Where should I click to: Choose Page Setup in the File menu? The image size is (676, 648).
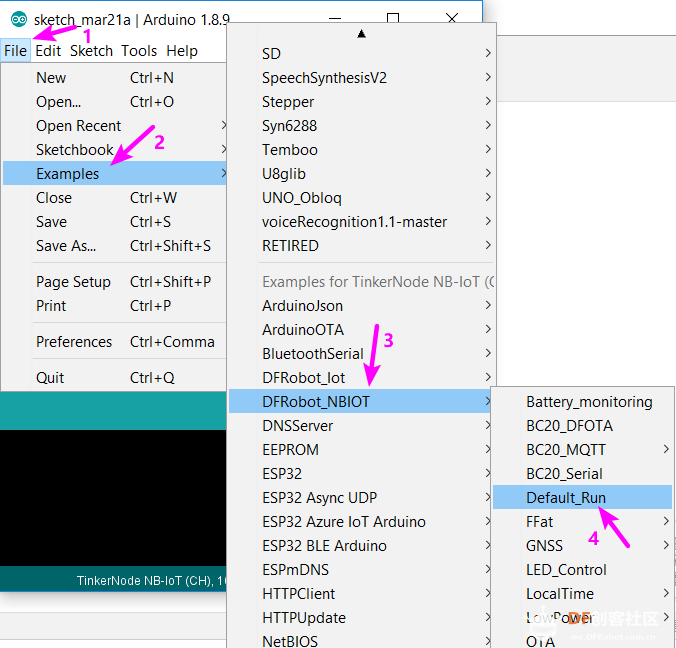(x=115, y=282)
